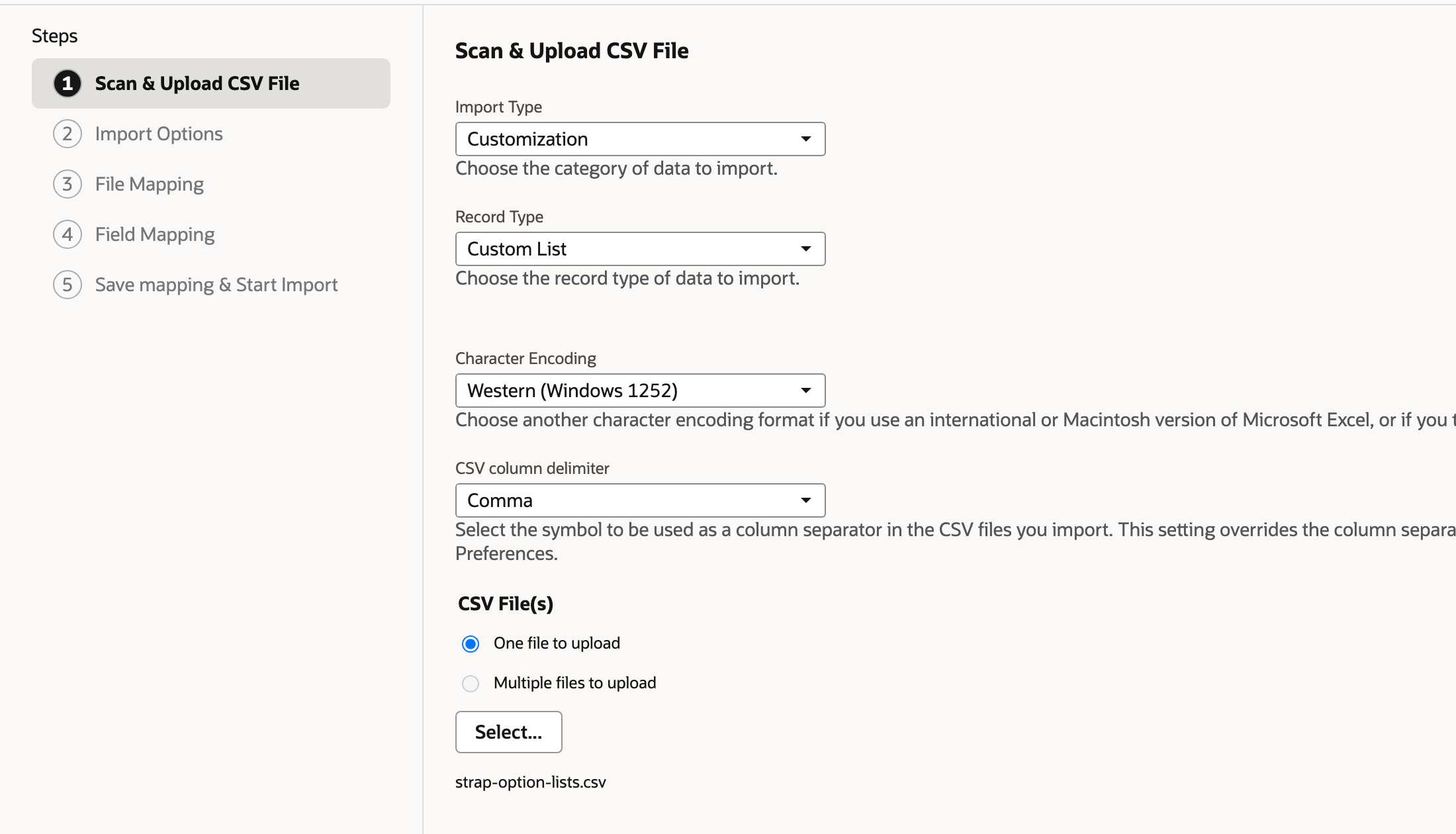Viewport: 1456px width, 834px height.
Task: Click 'Choose the record type of data to import.' text
Action: point(627,278)
